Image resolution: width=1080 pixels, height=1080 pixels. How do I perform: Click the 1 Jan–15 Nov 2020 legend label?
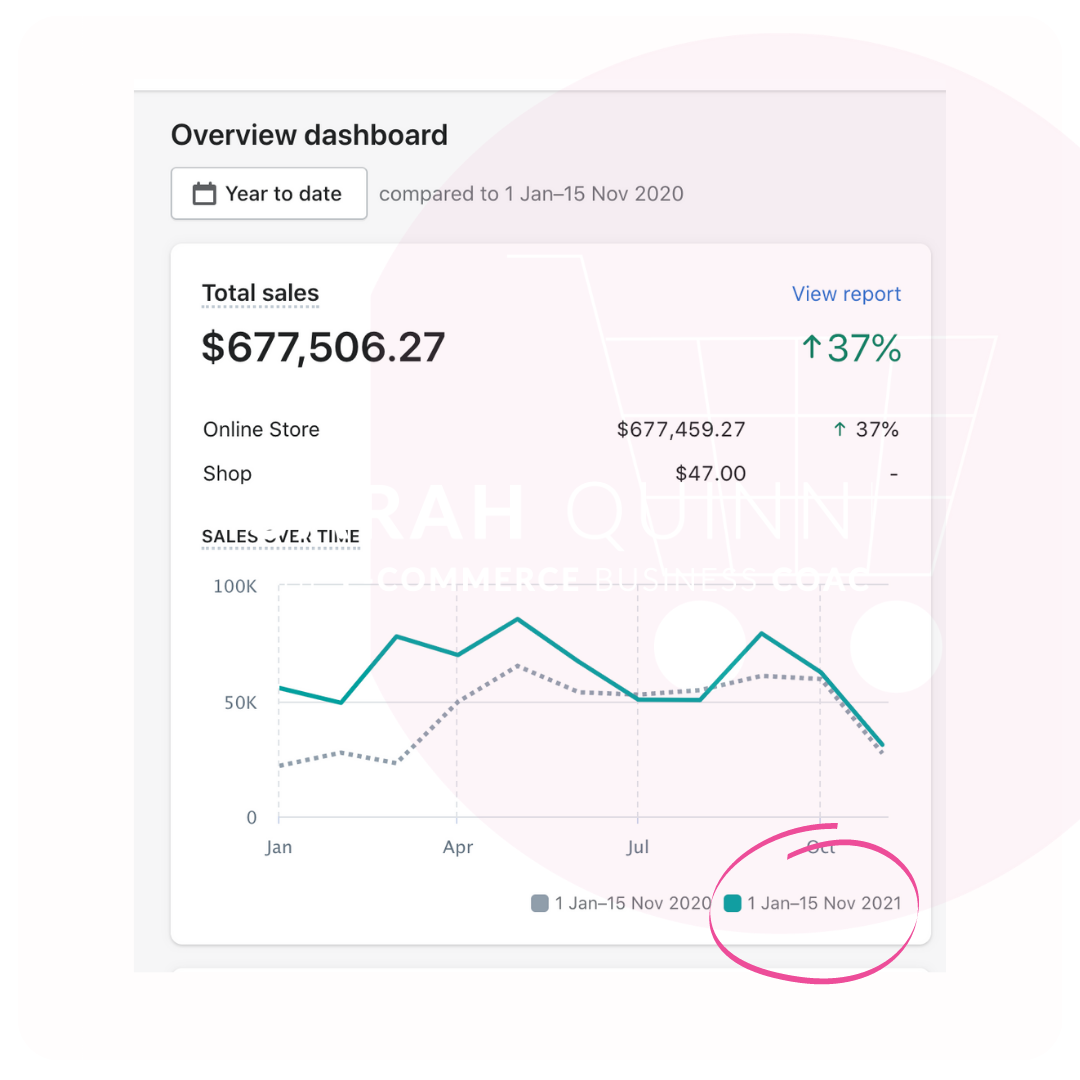pos(633,903)
